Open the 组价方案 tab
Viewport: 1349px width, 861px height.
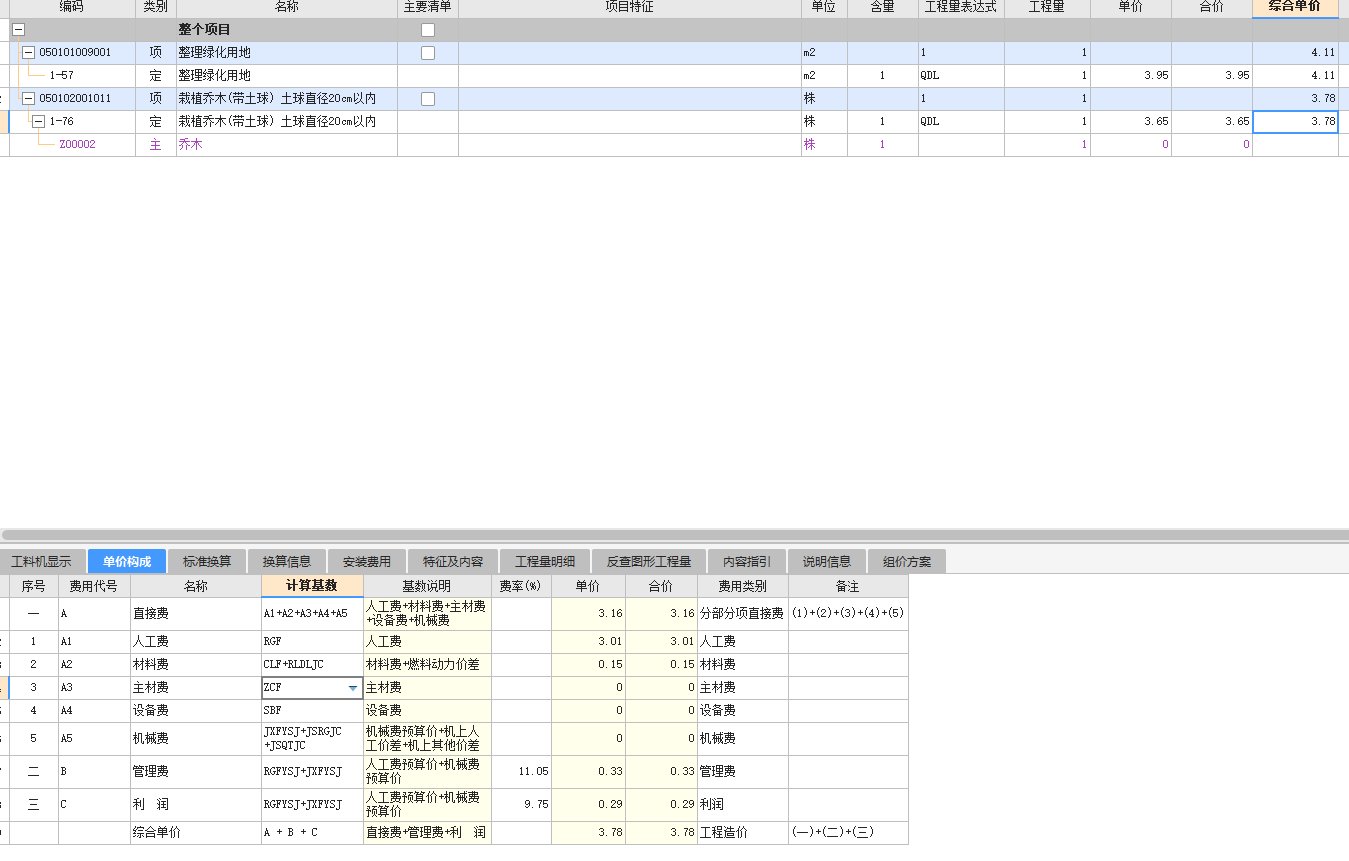[x=907, y=562]
